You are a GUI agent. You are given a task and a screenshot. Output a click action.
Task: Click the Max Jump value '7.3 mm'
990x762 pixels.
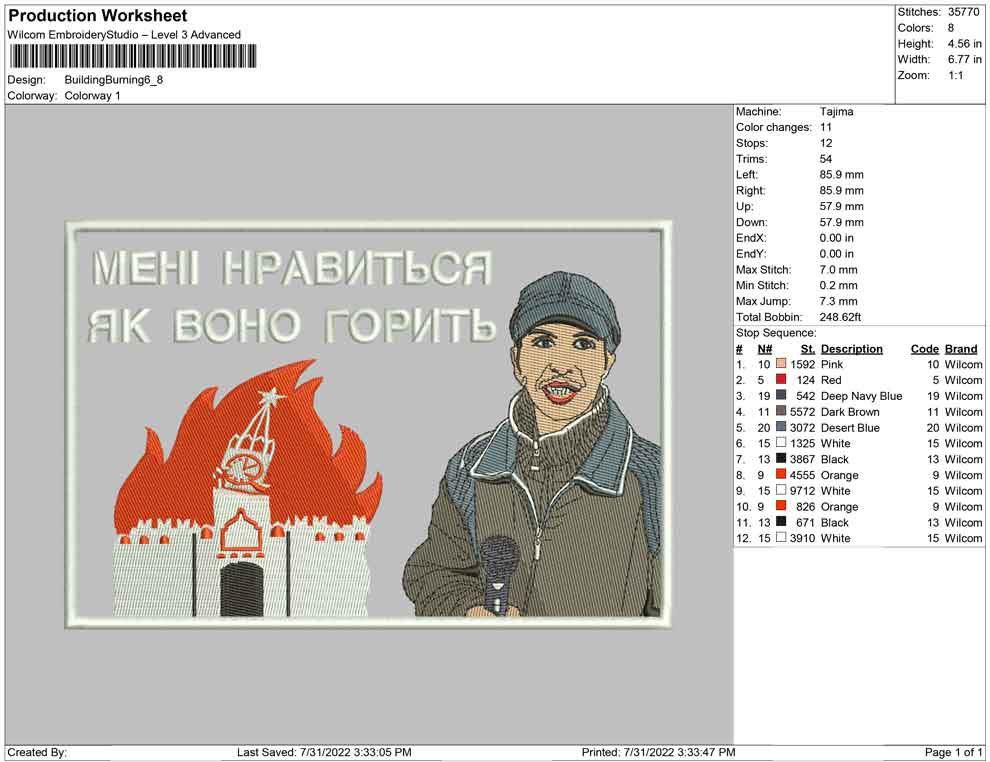838,301
